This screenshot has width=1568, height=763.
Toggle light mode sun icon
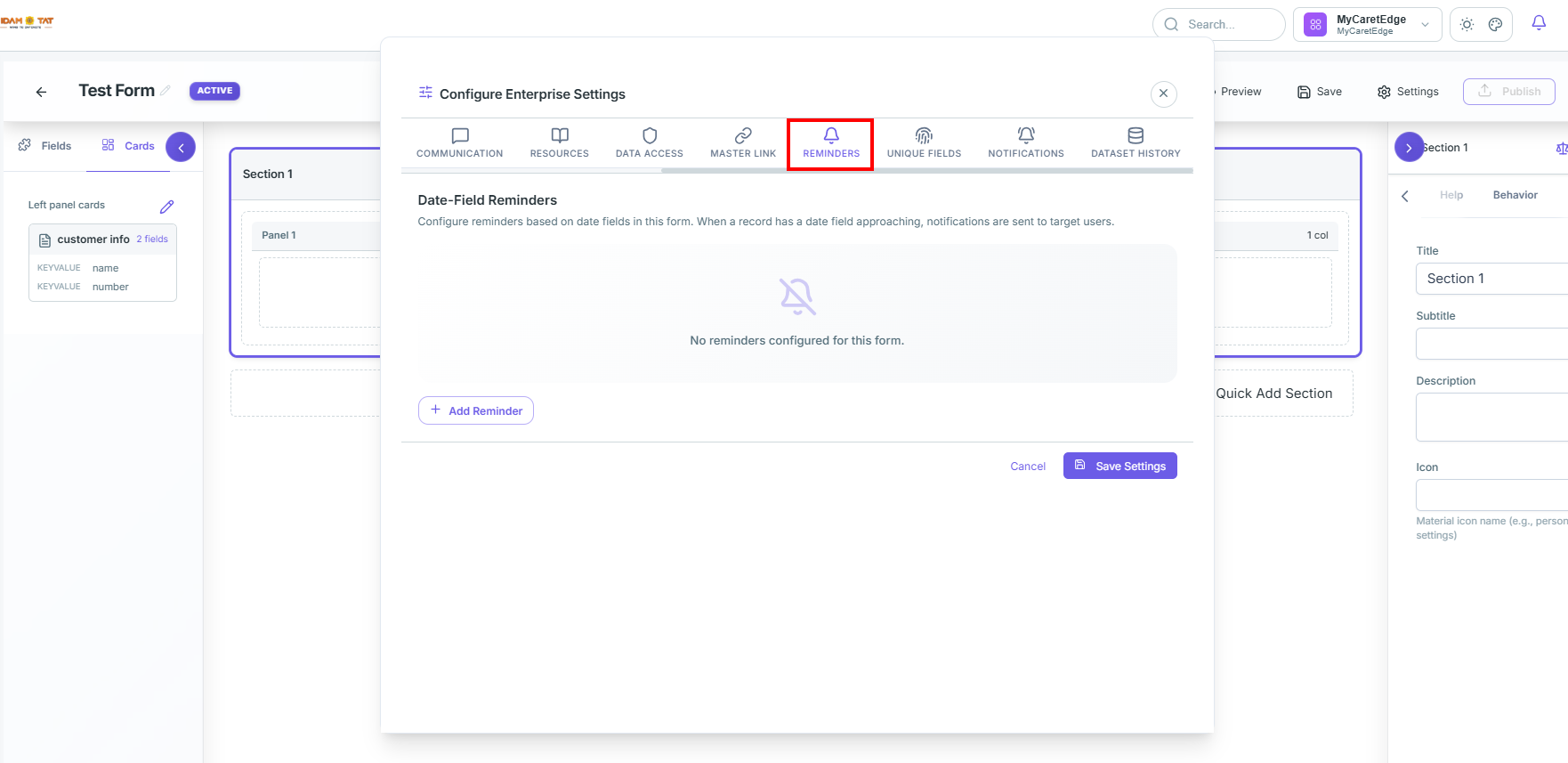point(1467,25)
